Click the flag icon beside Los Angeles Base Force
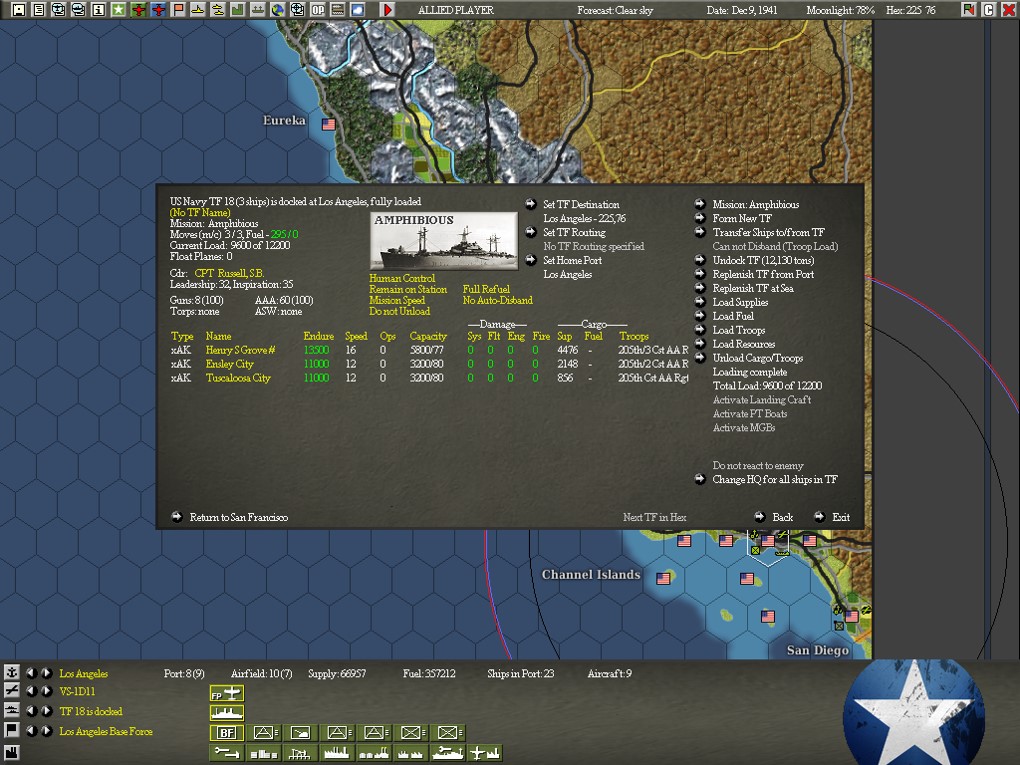Image resolution: width=1020 pixels, height=765 pixels. (x=12, y=730)
